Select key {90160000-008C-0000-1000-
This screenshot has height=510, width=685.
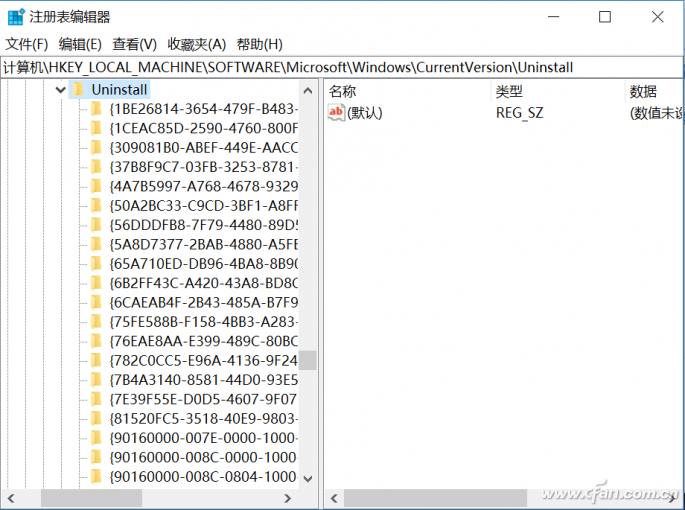pyautogui.click(x=204, y=457)
